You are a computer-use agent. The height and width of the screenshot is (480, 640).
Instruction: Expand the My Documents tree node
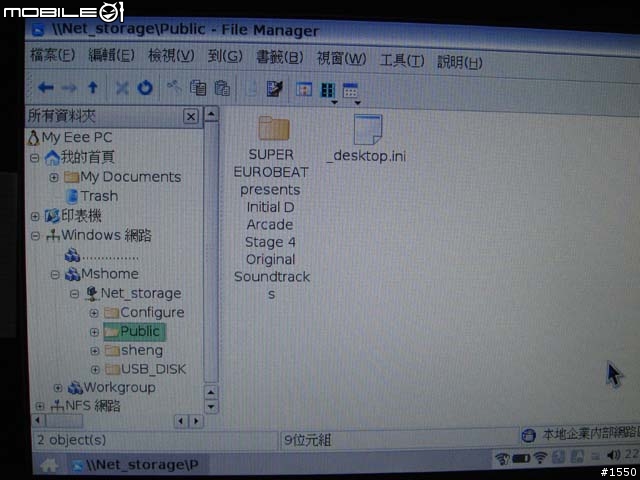(x=54, y=178)
